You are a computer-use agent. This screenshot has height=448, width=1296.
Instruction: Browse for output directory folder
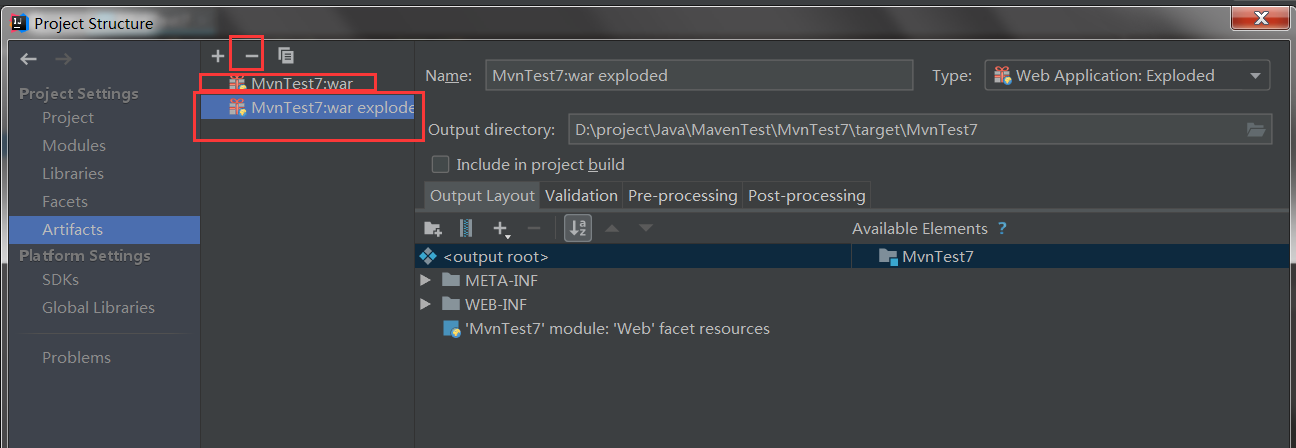click(x=1256, y=129)
